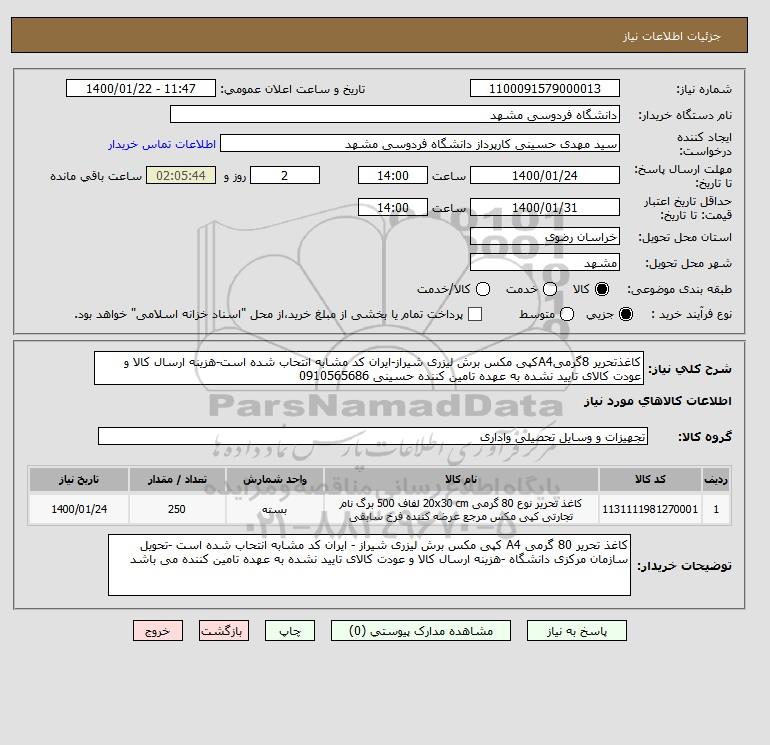Viewport: 770px width, 745px height.
Task: Click the requester name field سید مهدی حسینی
Action: click(420, 144)
